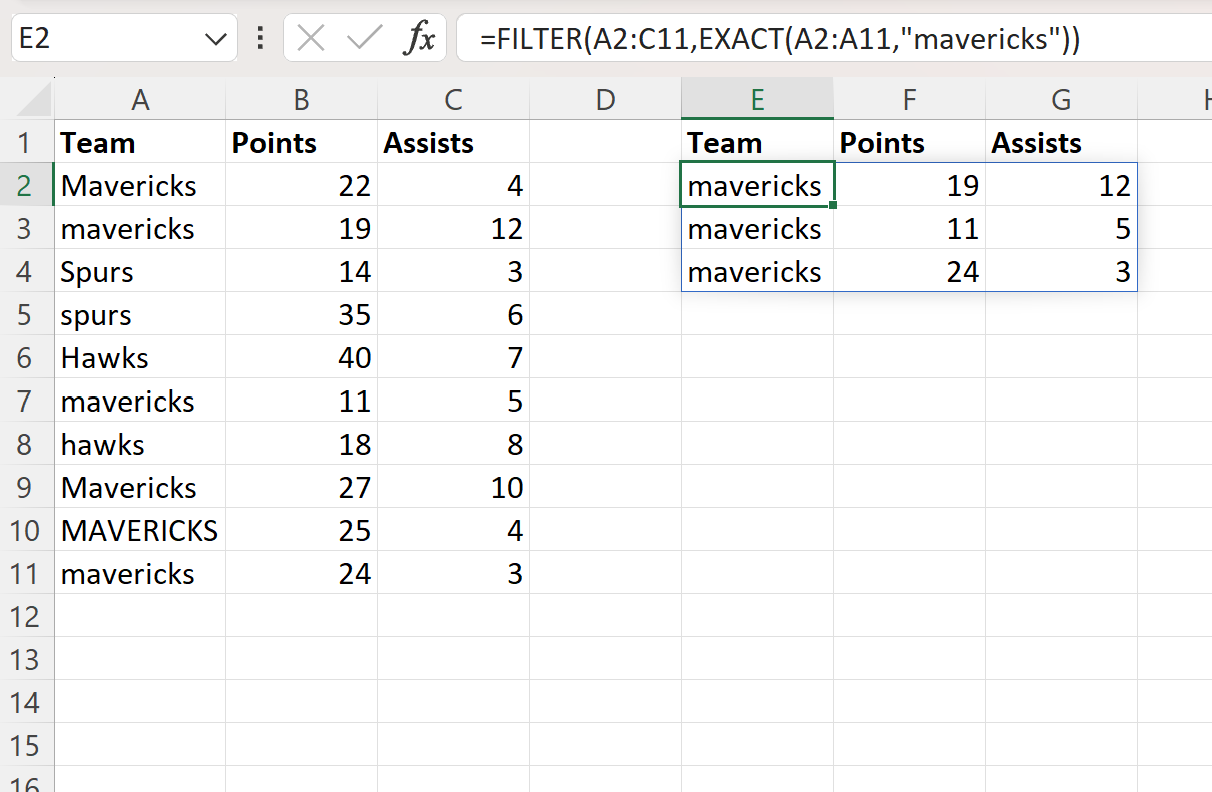Image resolution: width=1212 pixels, height=792 pixels.
Task: Select the Assists value 12 in G2
Action: click(1061, 185)
